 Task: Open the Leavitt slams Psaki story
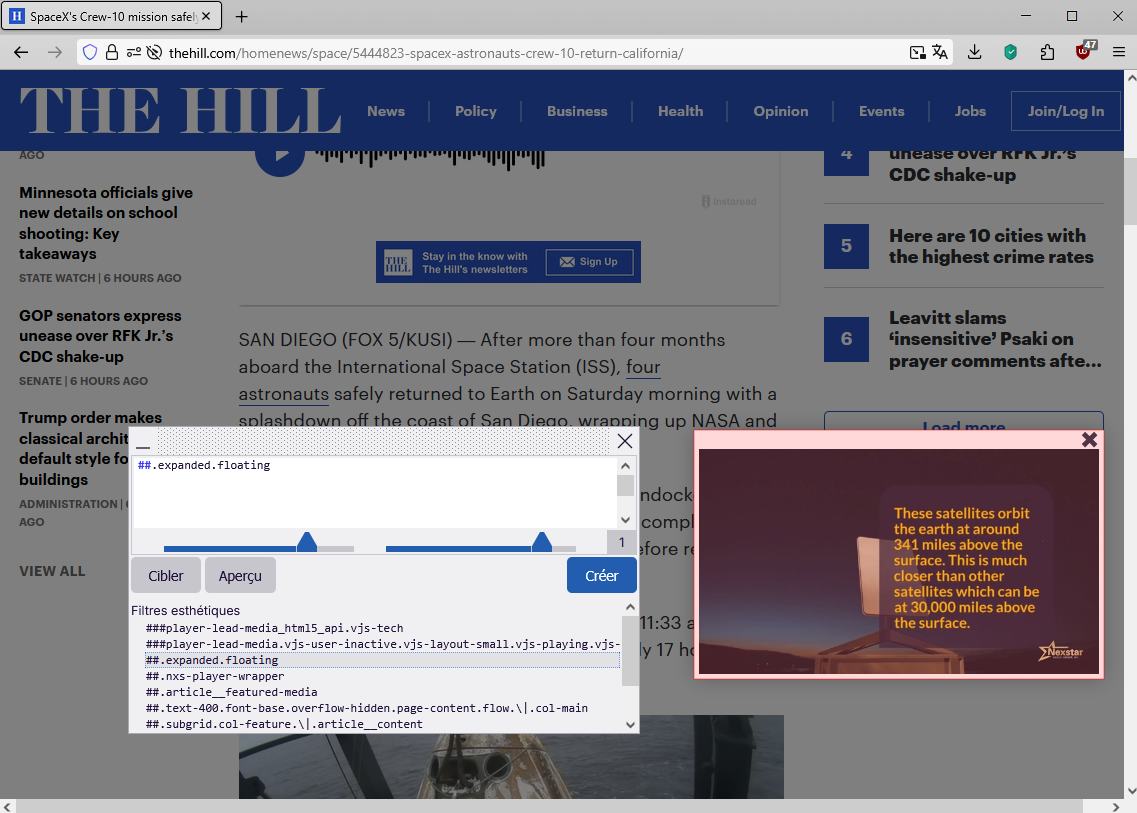pyautogui.click(x=995, y=339)
